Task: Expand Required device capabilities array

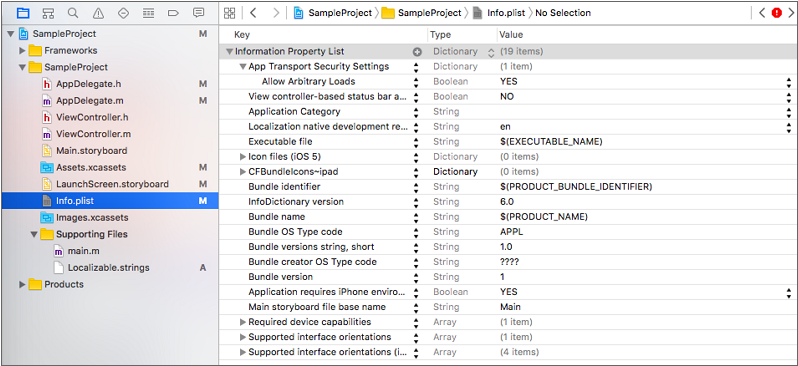Action: [243, 322]
